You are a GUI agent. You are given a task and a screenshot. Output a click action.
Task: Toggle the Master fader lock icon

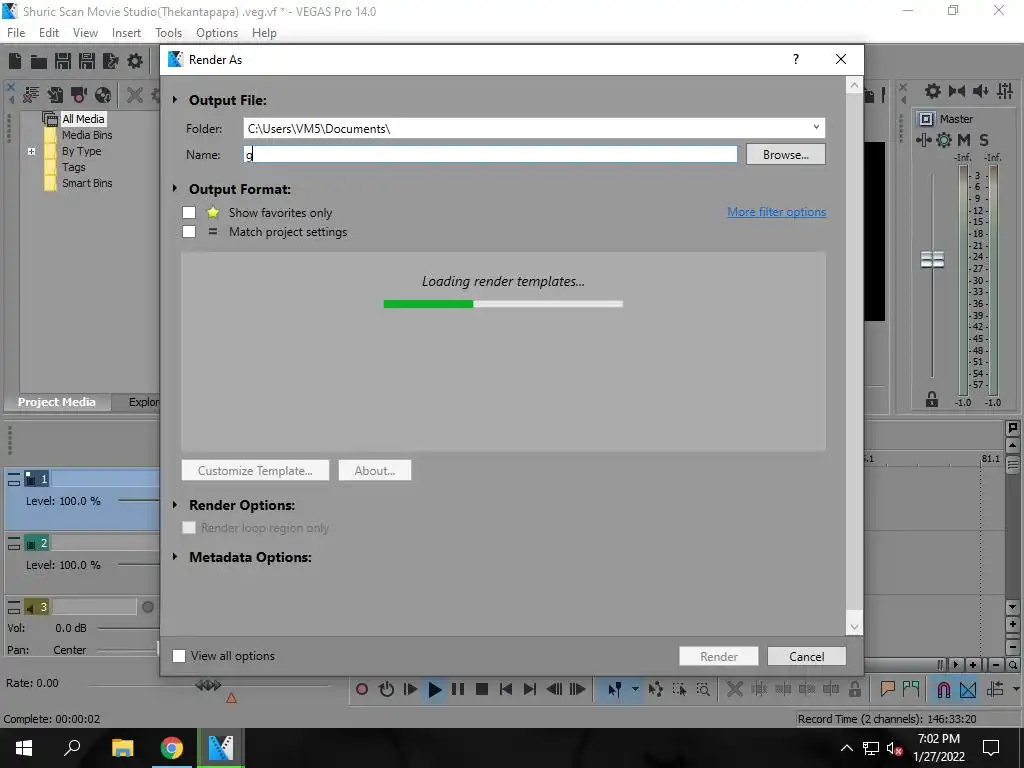click(932, 400)
